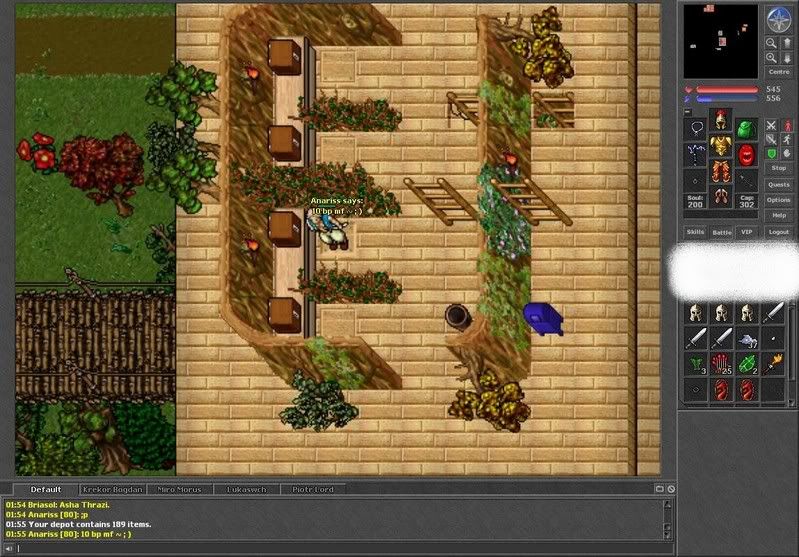Open the VIP list button
The image size is (799, 557).
(x=747, y=232)
